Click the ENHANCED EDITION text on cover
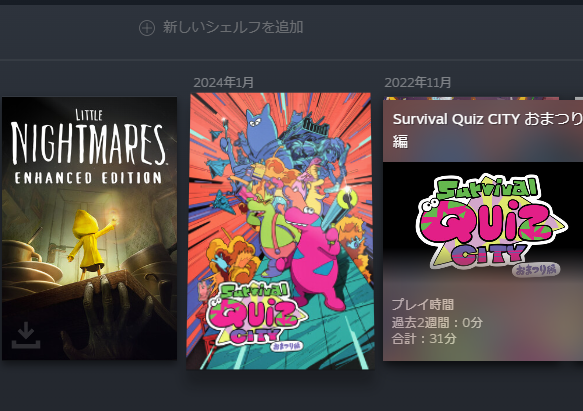Image resolution: width=583 pixels, height=411 pixels. [88, 178]
